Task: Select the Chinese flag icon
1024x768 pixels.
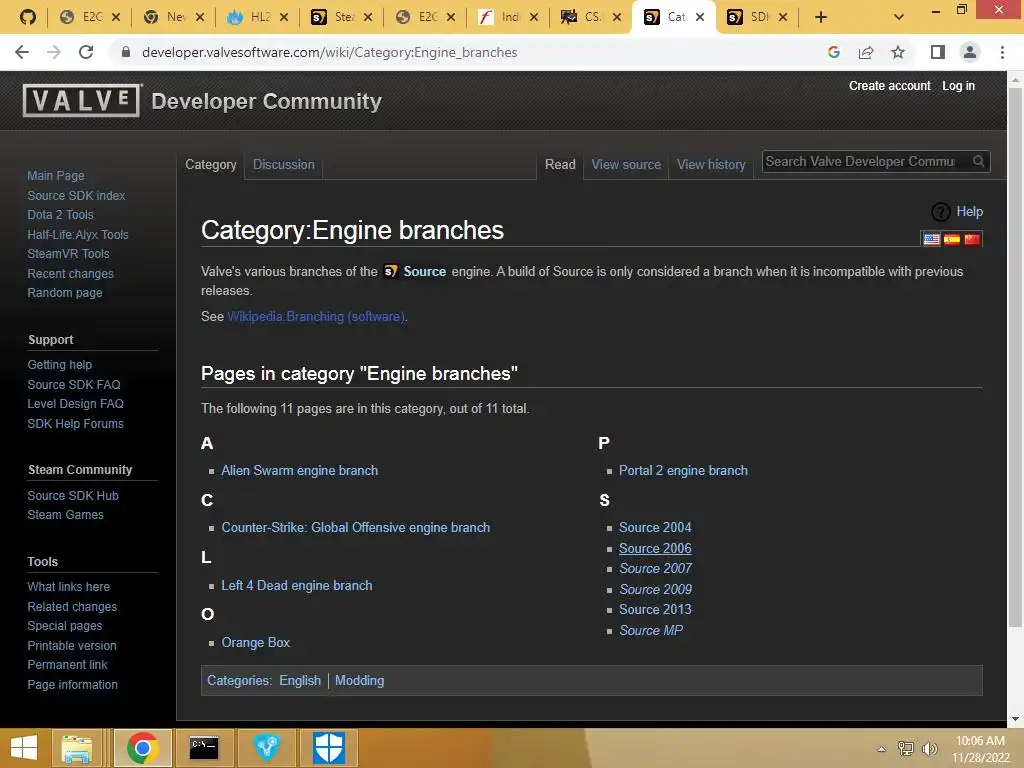Action: point(972,239)
